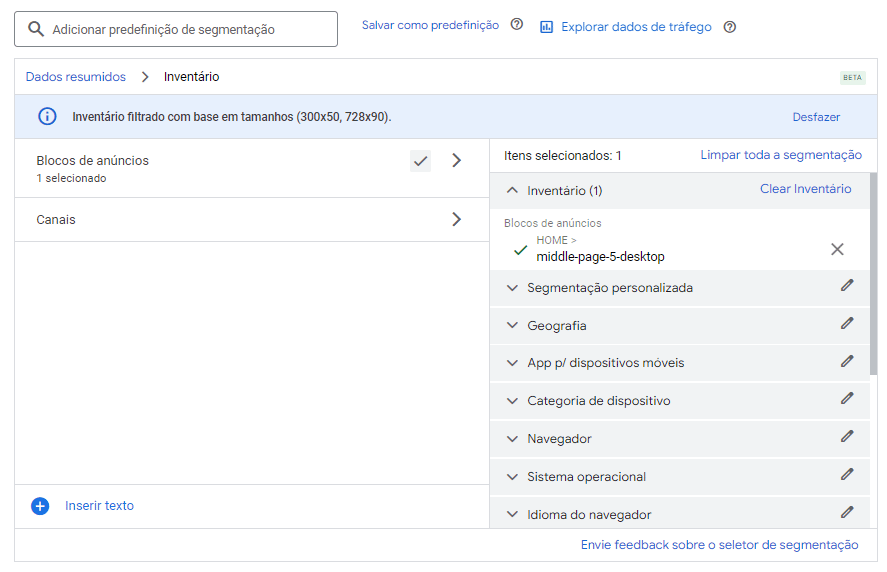Collapse the Inventário (1) section
887x572 pixels.
(x=512, y=191)
